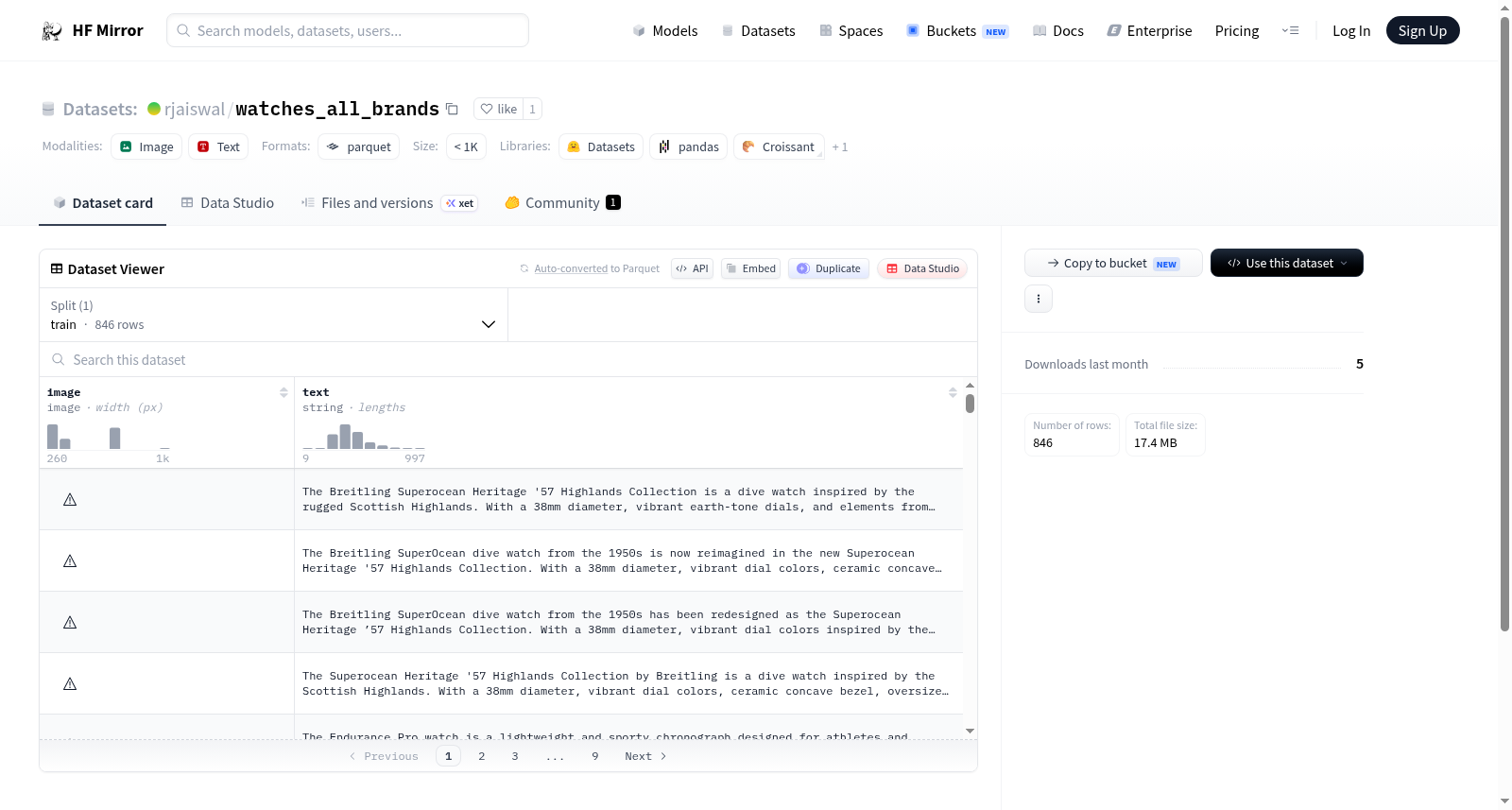The width and height of the screenshot is (1512, 810).
Task: Open the API button in Dataset Viewer
Action: pos(692,268)
